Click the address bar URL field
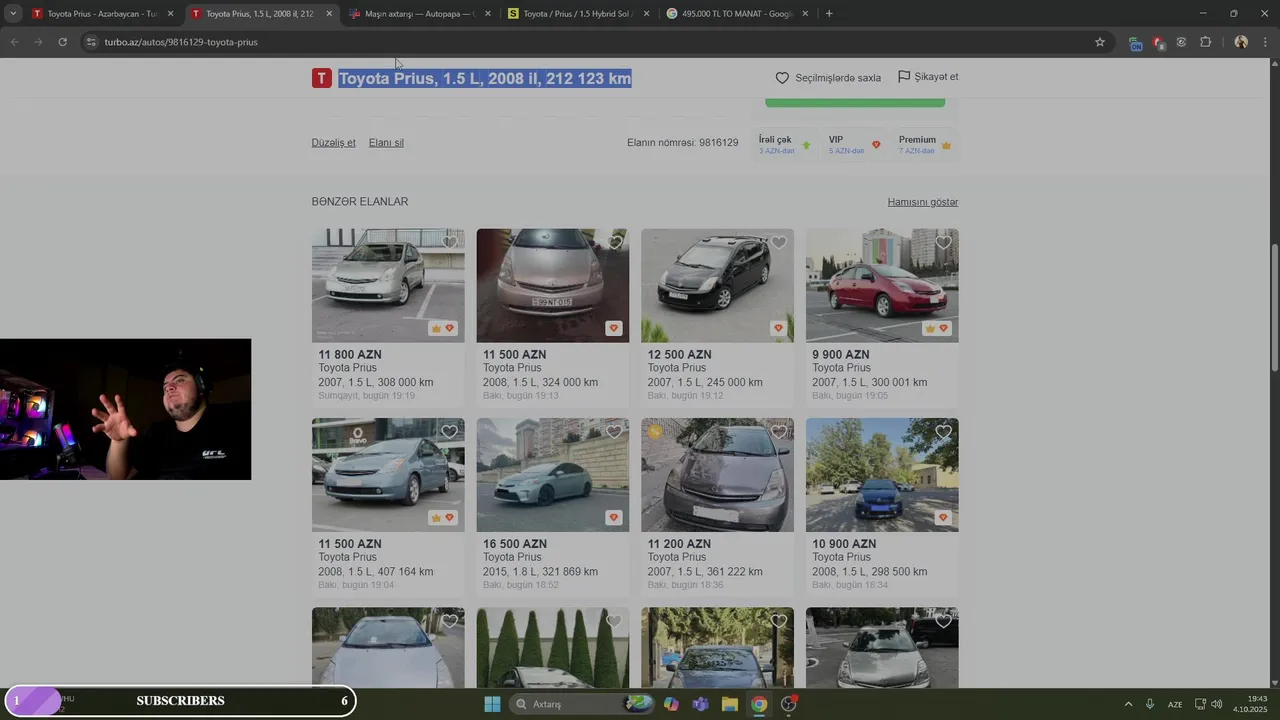The height and width of the screenshot is (720, 1280). (590, 42)
